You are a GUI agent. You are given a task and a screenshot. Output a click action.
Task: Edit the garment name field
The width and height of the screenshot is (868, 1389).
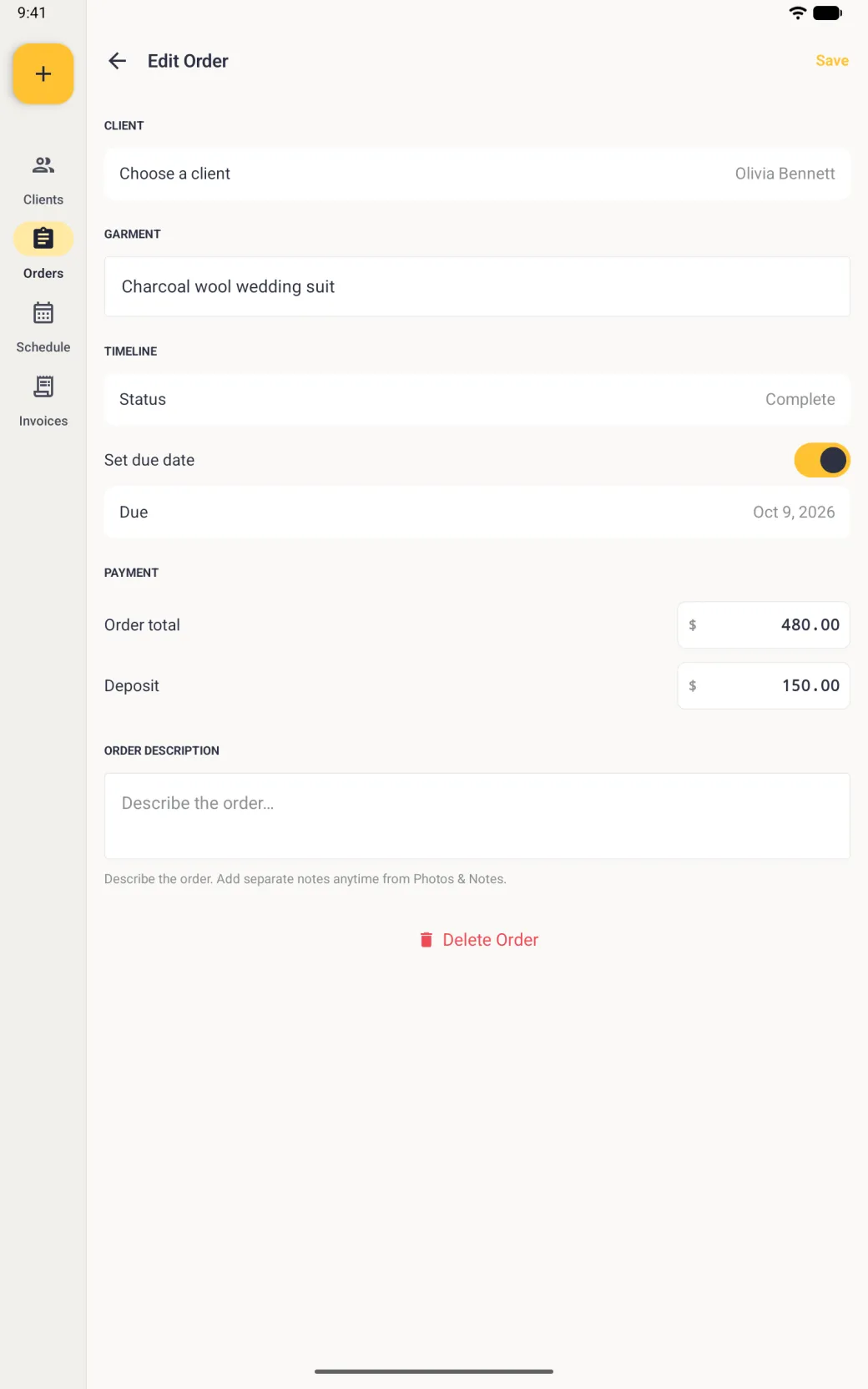(477, 286)
